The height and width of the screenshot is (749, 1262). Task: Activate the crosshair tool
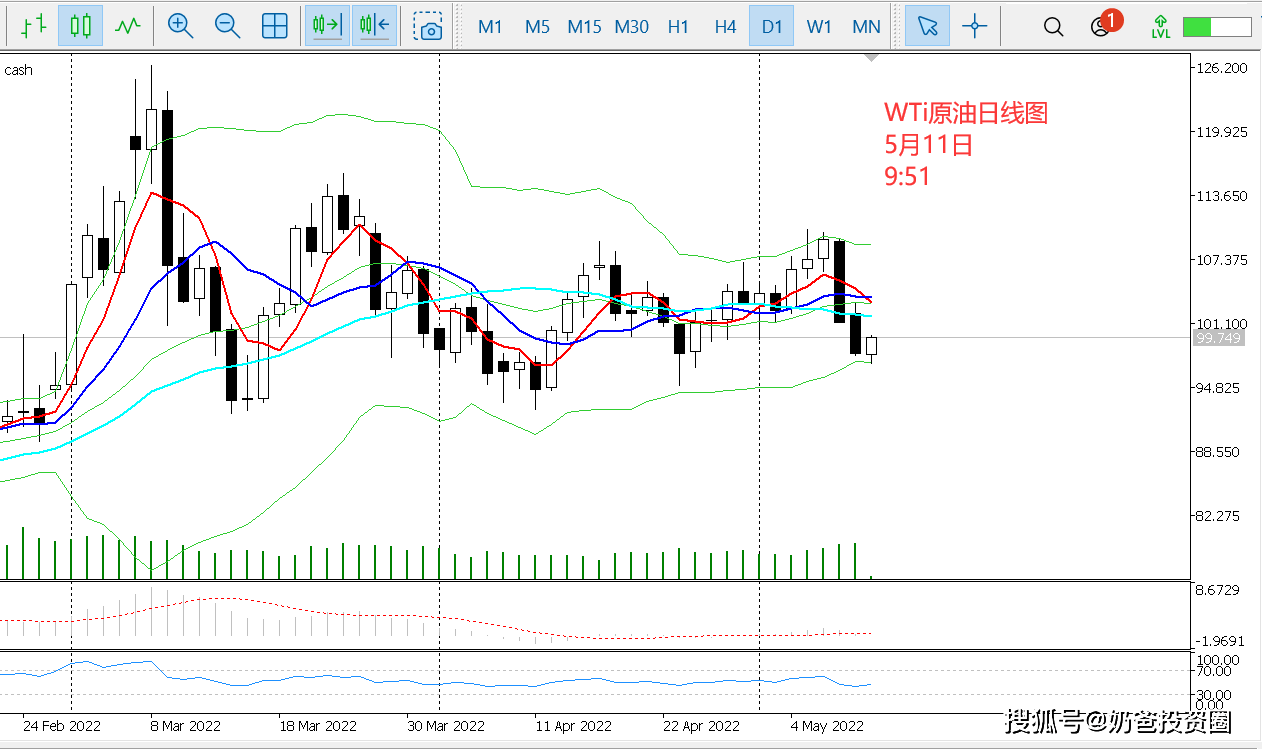(975, 26)
